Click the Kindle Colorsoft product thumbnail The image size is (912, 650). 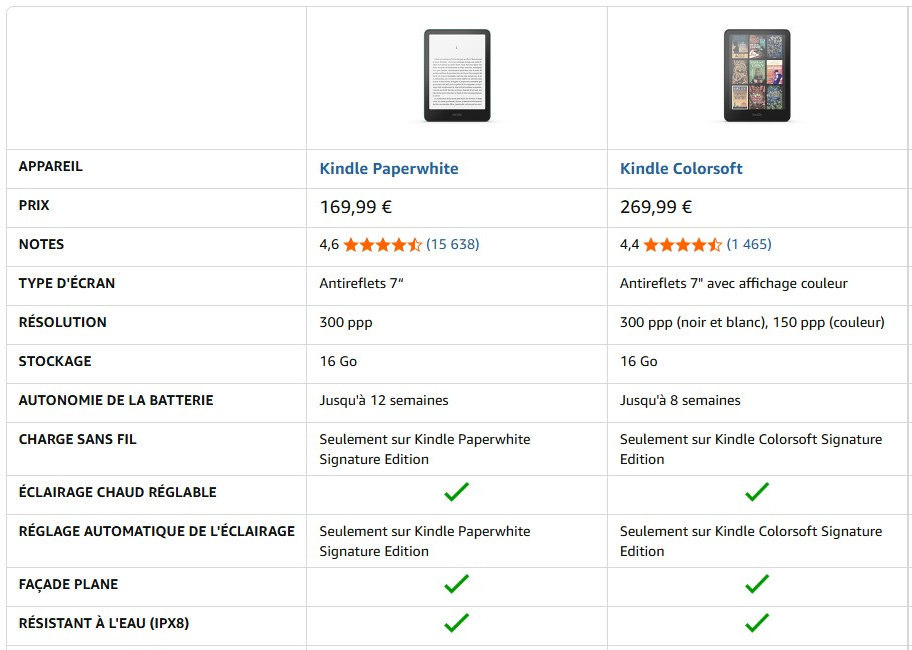[757, 76]
